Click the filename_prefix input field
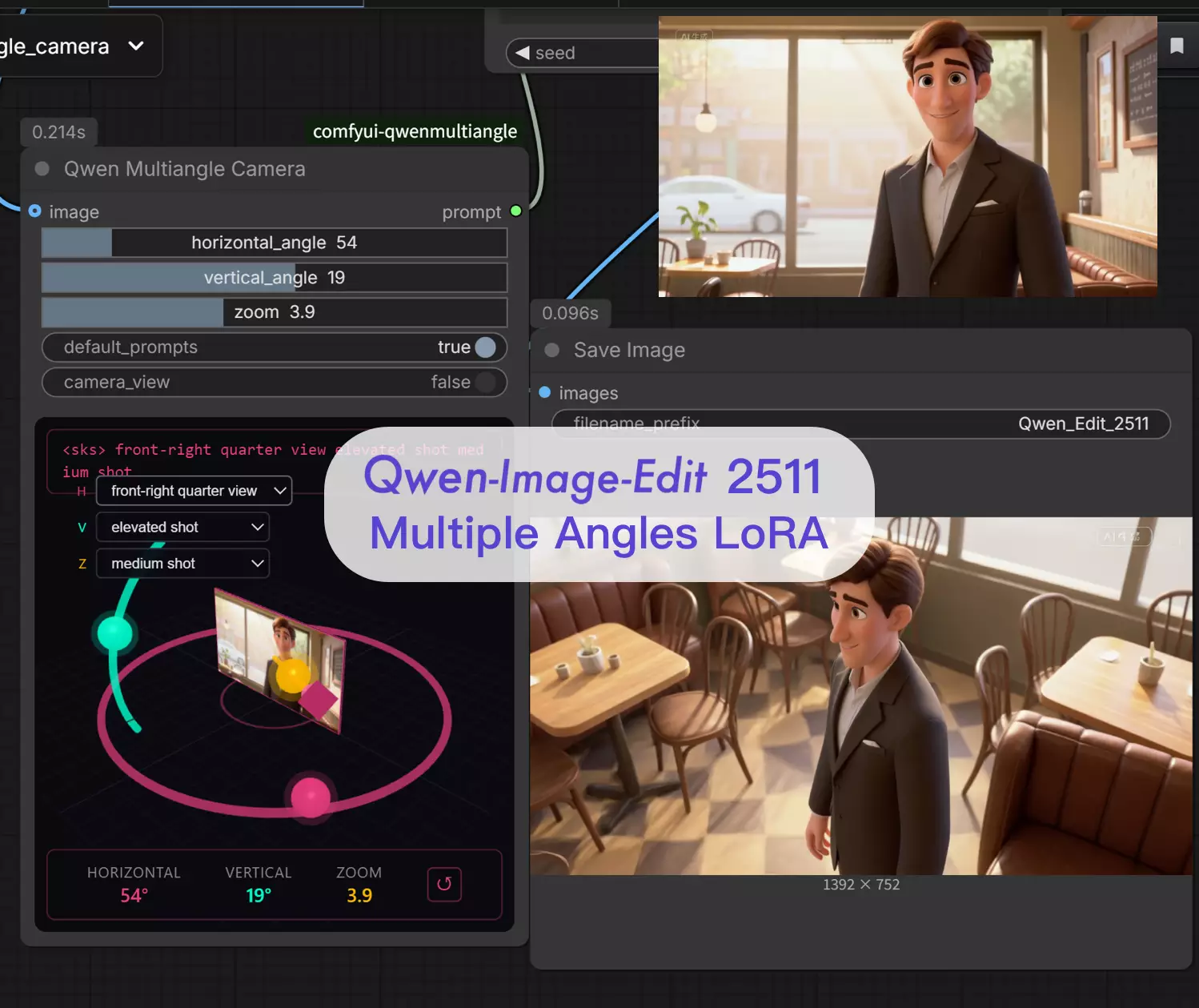This screenshot has width=1199, height=1008. (861, 424)
